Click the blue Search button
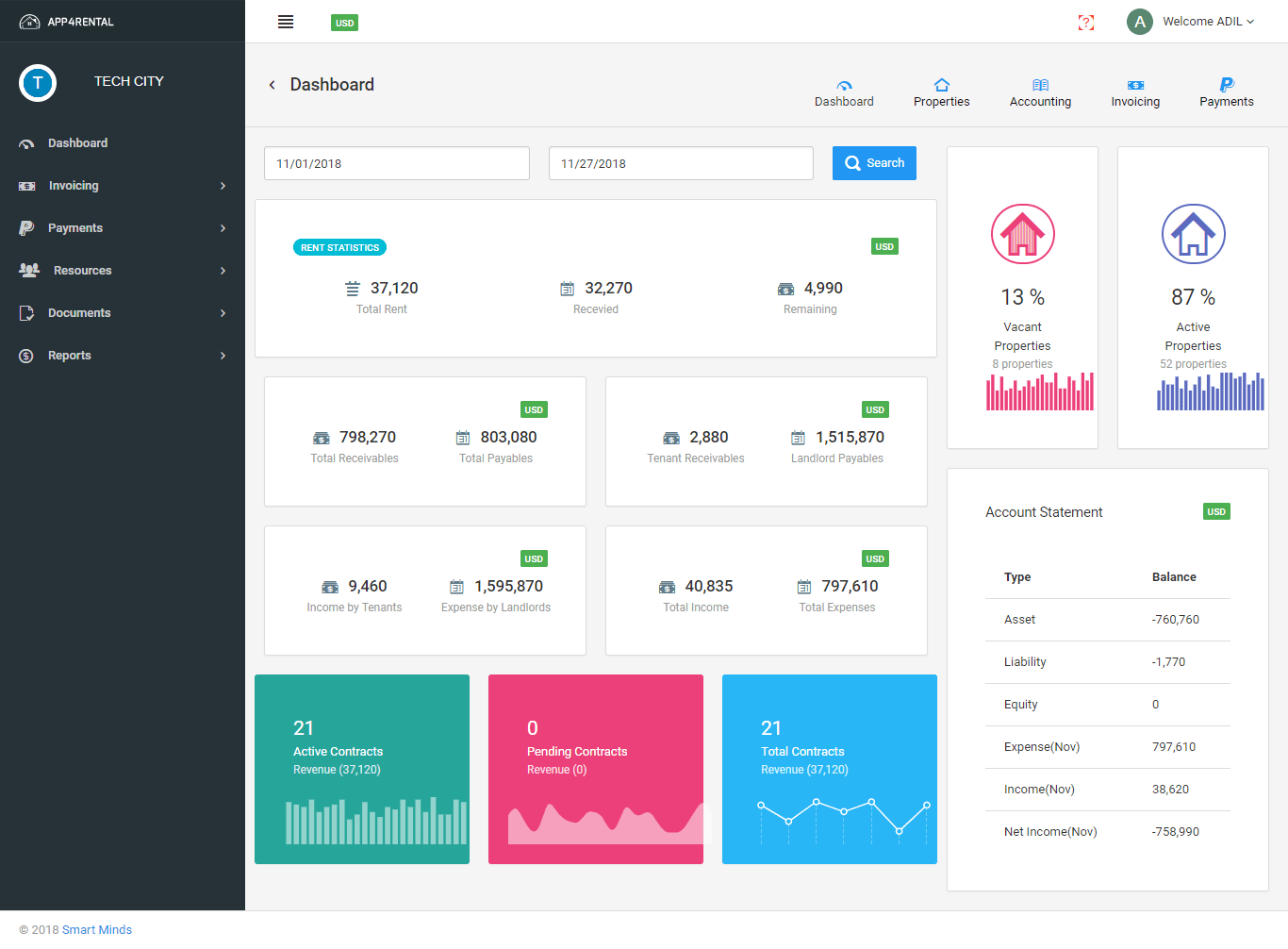 (x=874, y=163)
